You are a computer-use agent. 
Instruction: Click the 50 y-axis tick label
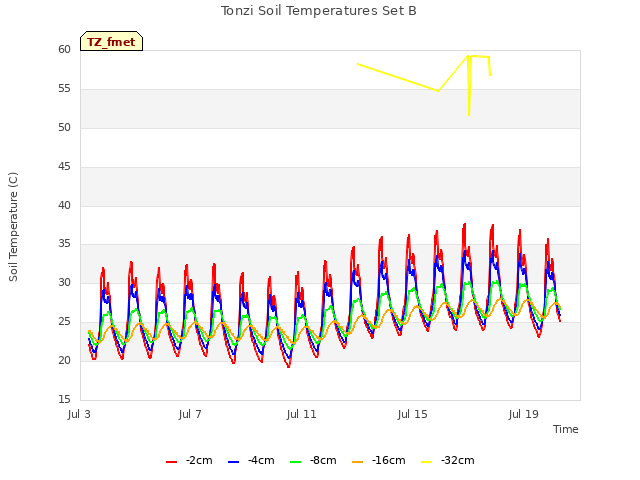click(x=64, y=127)
